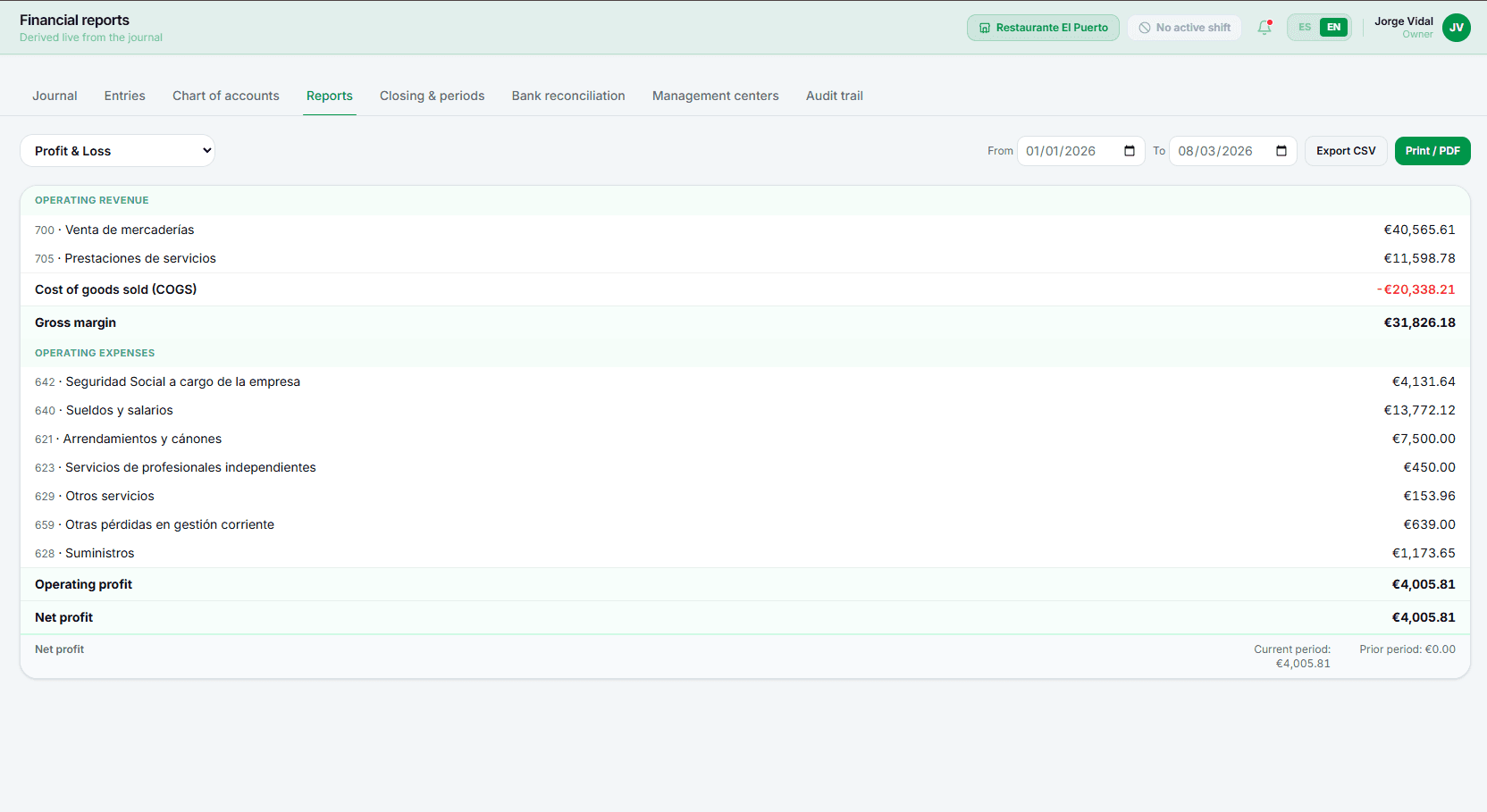Open Closing & periods tab
This screenshot has width=1487, height=812.
point(433,96)
